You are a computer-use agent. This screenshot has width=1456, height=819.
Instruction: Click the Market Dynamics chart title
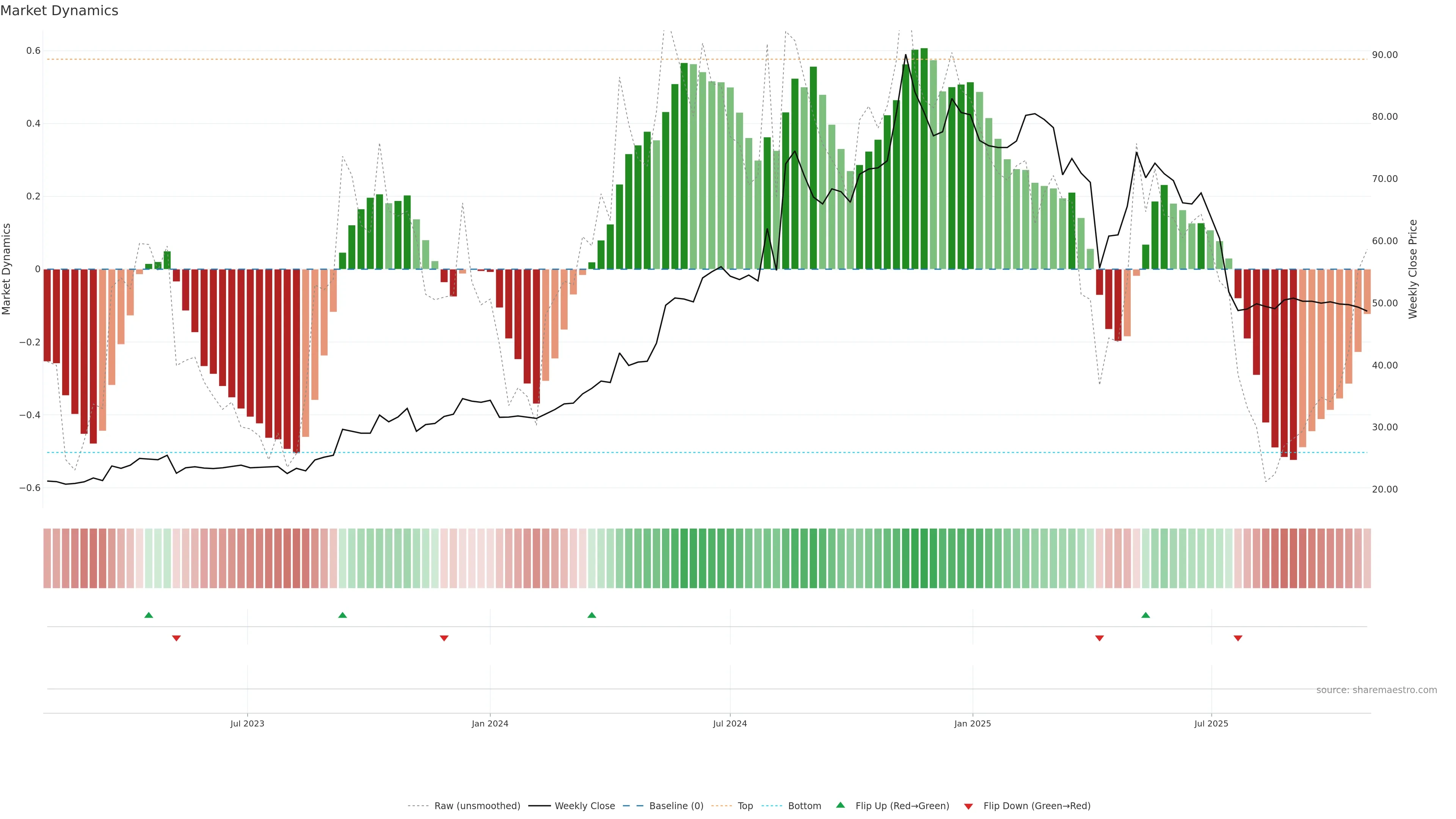(x=60, y=11)
